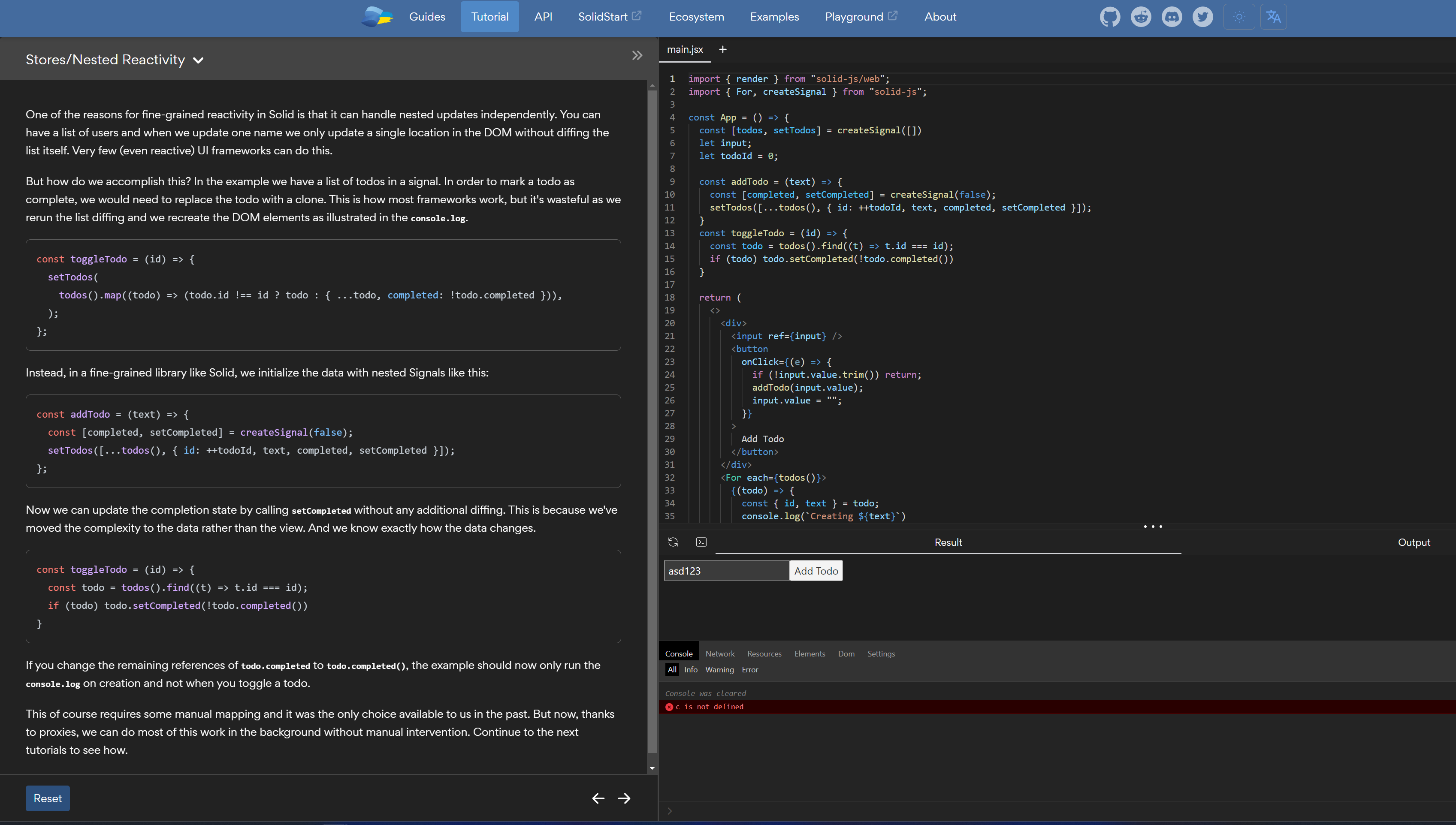1456x825 pixels.
Task: Click the language translation icon
Action: pyautogui.click(x=1273, y=17)
